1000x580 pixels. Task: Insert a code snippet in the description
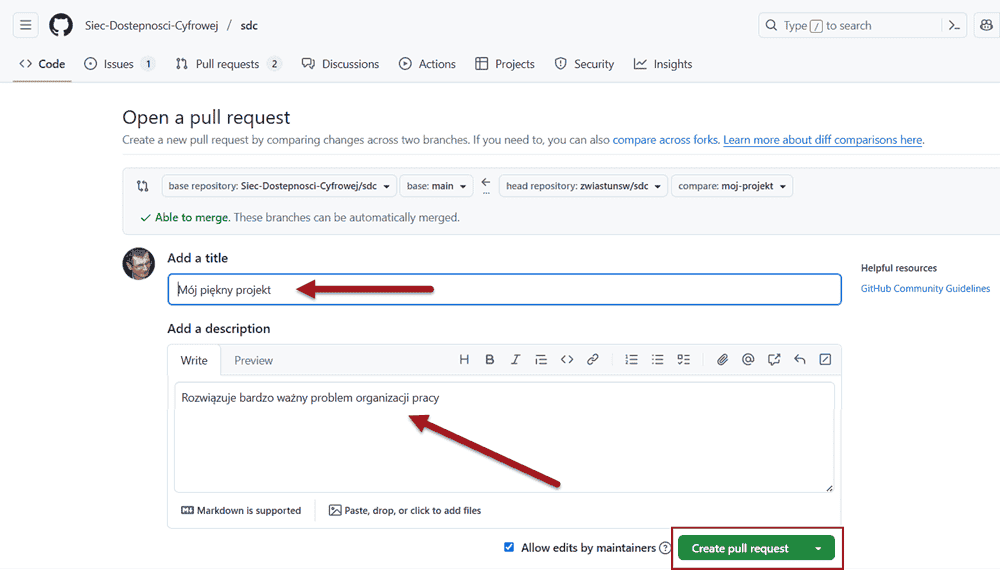567,360
